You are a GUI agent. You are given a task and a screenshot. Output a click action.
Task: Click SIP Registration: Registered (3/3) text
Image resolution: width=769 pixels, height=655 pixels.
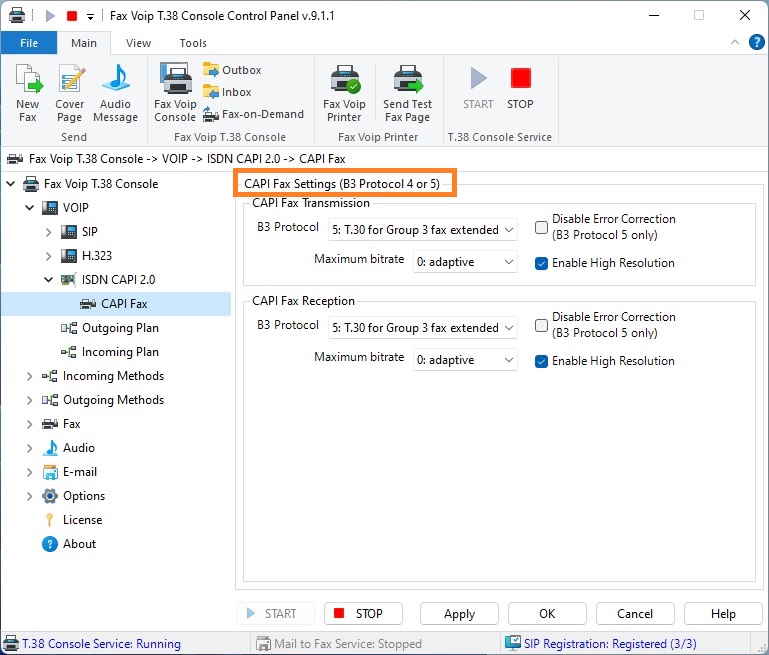610,643
